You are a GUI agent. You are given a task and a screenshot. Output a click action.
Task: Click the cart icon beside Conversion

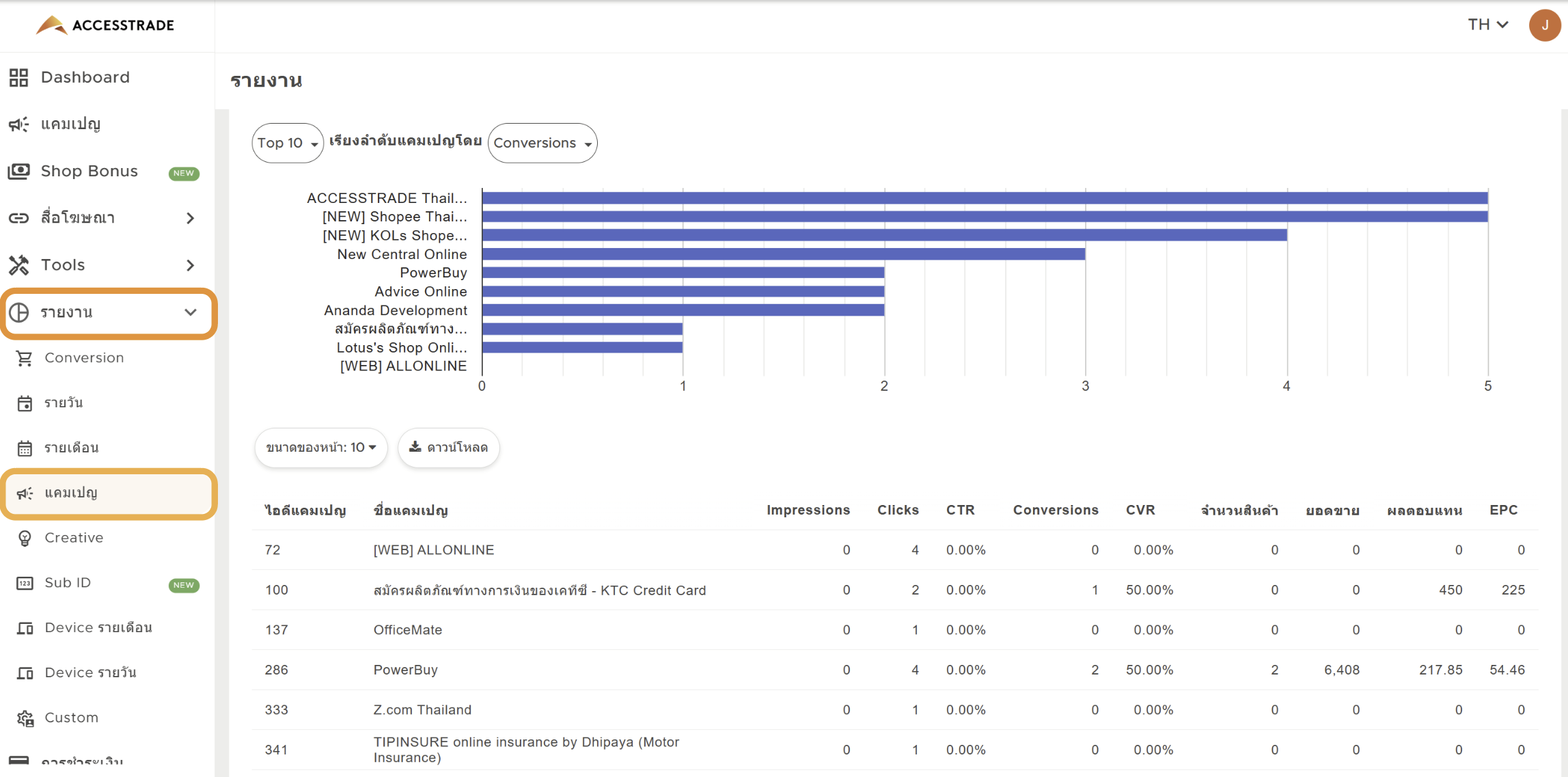[x=25, y=358]
